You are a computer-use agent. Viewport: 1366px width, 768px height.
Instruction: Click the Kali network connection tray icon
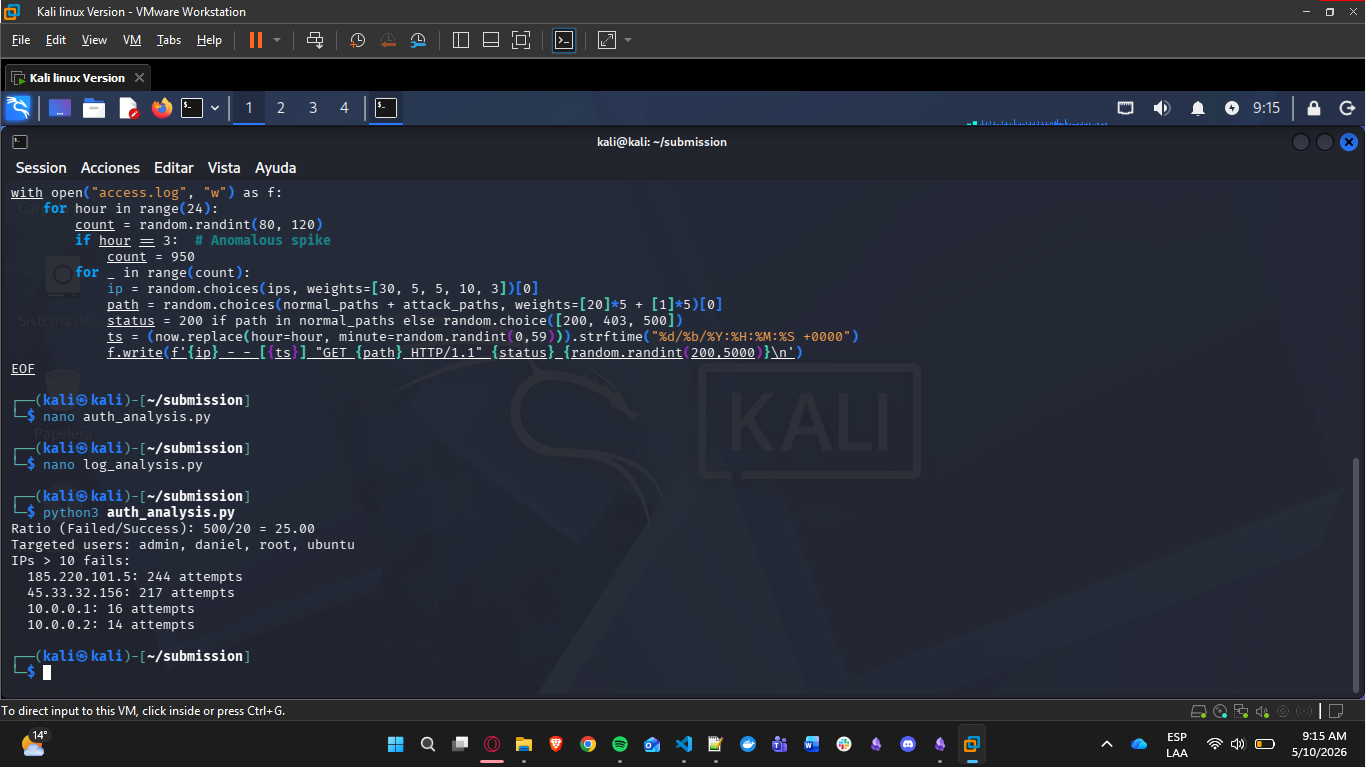click(x=1126, y=108)
